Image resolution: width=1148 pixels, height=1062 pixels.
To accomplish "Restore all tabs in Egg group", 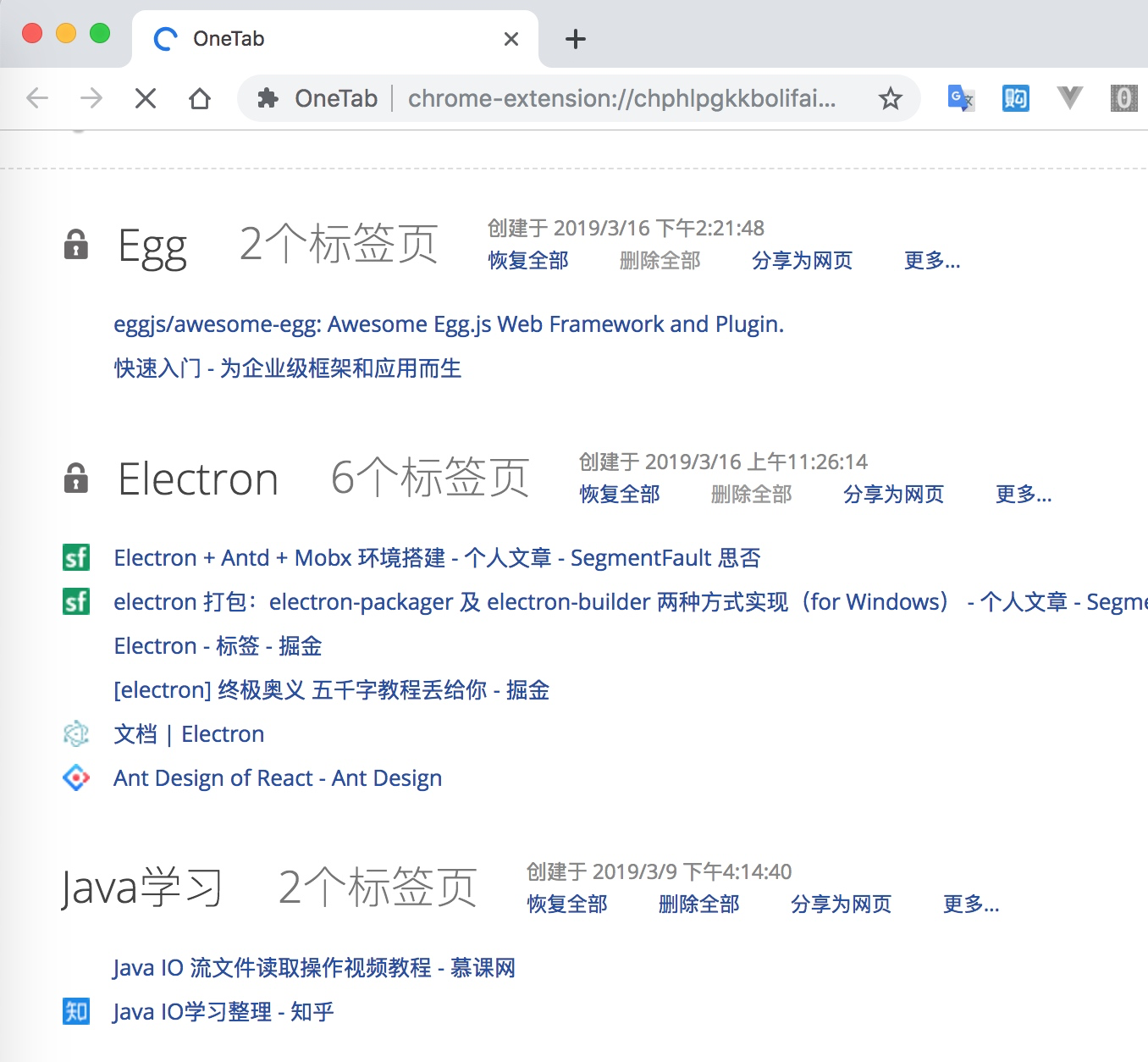I will 528,260.
